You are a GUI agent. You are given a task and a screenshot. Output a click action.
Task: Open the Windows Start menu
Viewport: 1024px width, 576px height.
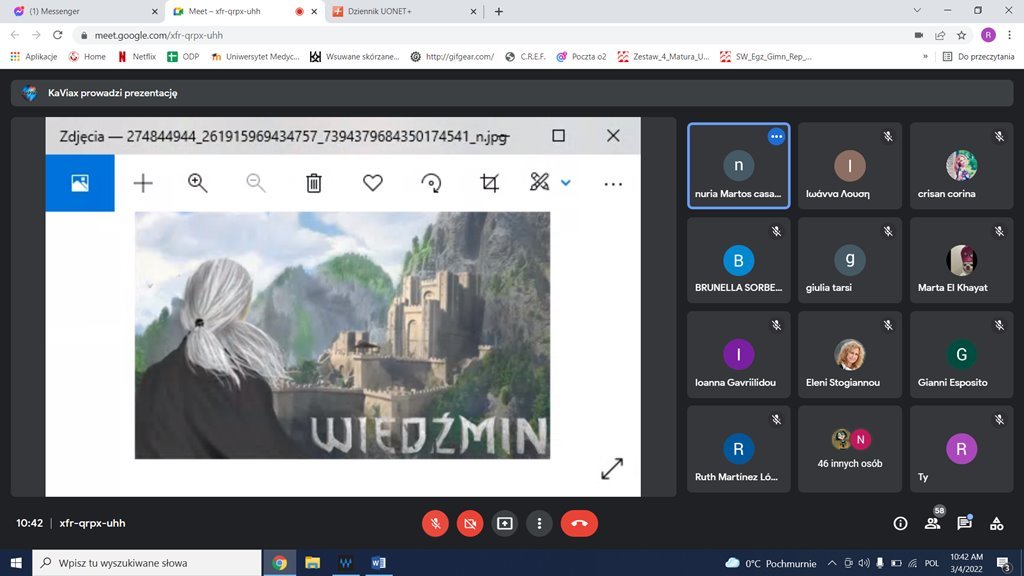16,562
